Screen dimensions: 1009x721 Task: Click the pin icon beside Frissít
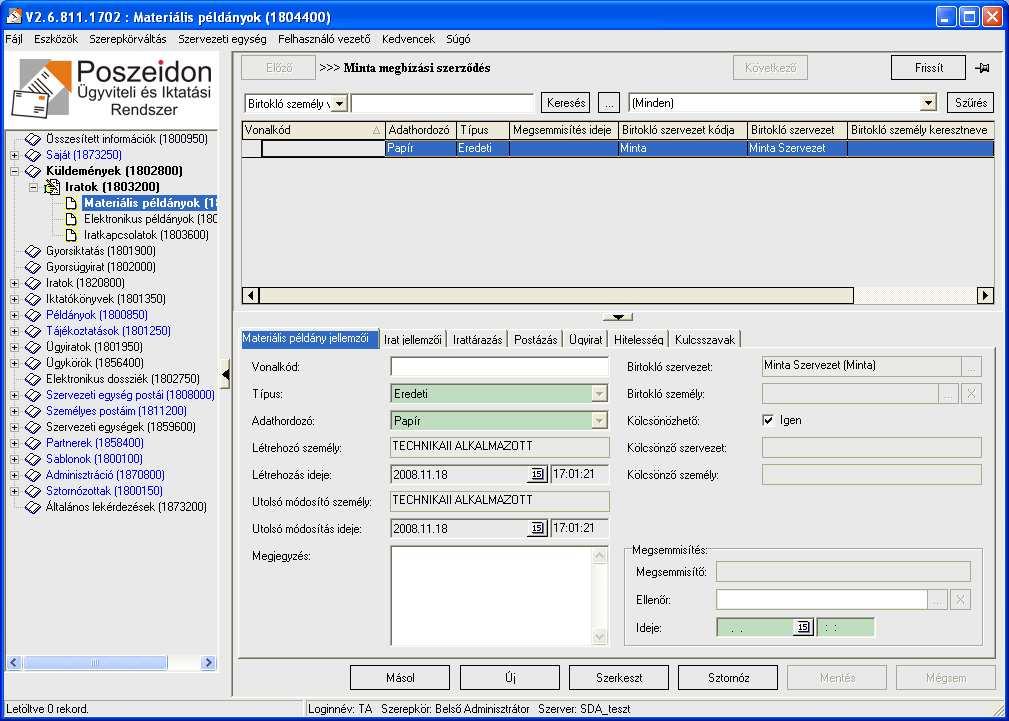[x=982, y=68]
